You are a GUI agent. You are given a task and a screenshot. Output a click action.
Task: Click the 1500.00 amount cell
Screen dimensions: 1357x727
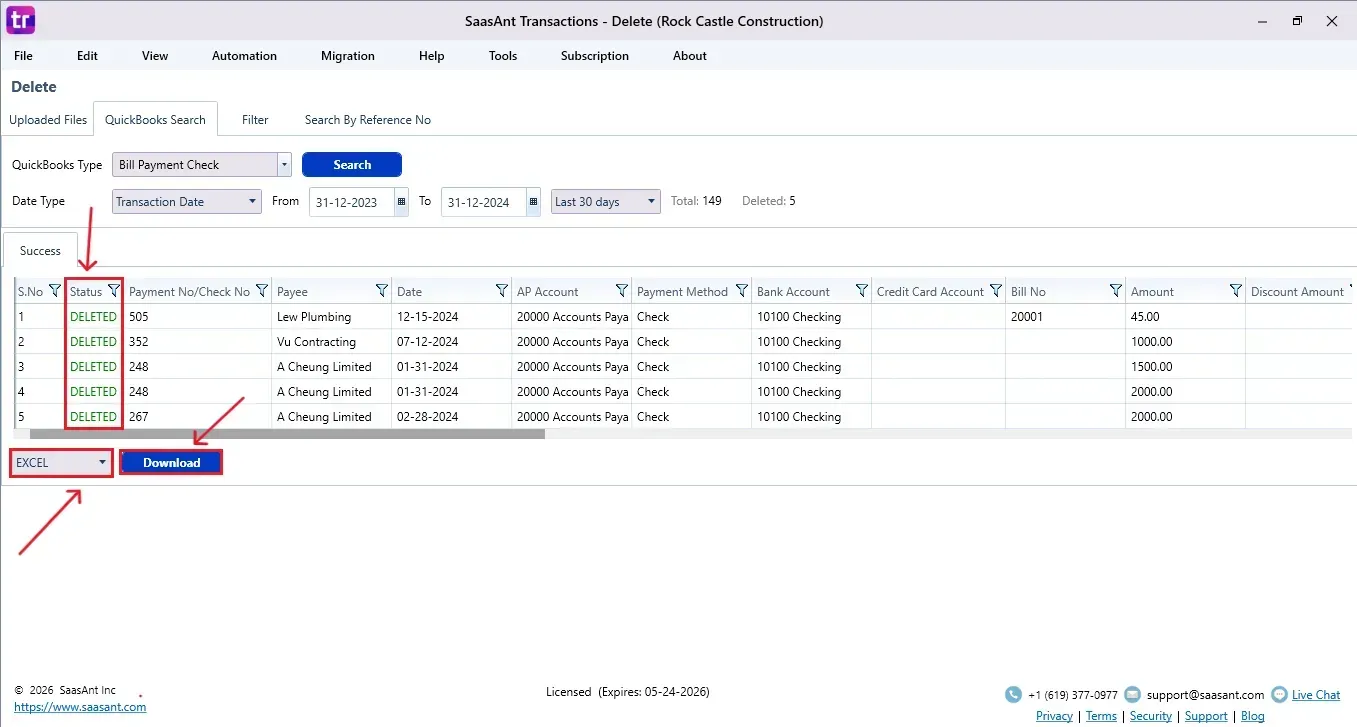[x=1185, y=366]
